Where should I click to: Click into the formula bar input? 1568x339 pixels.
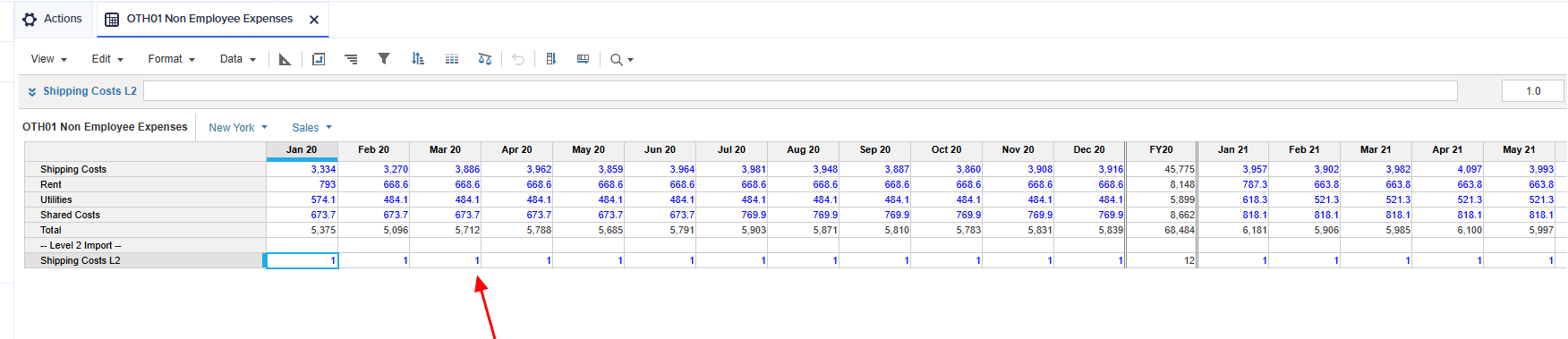pos(800,91)
